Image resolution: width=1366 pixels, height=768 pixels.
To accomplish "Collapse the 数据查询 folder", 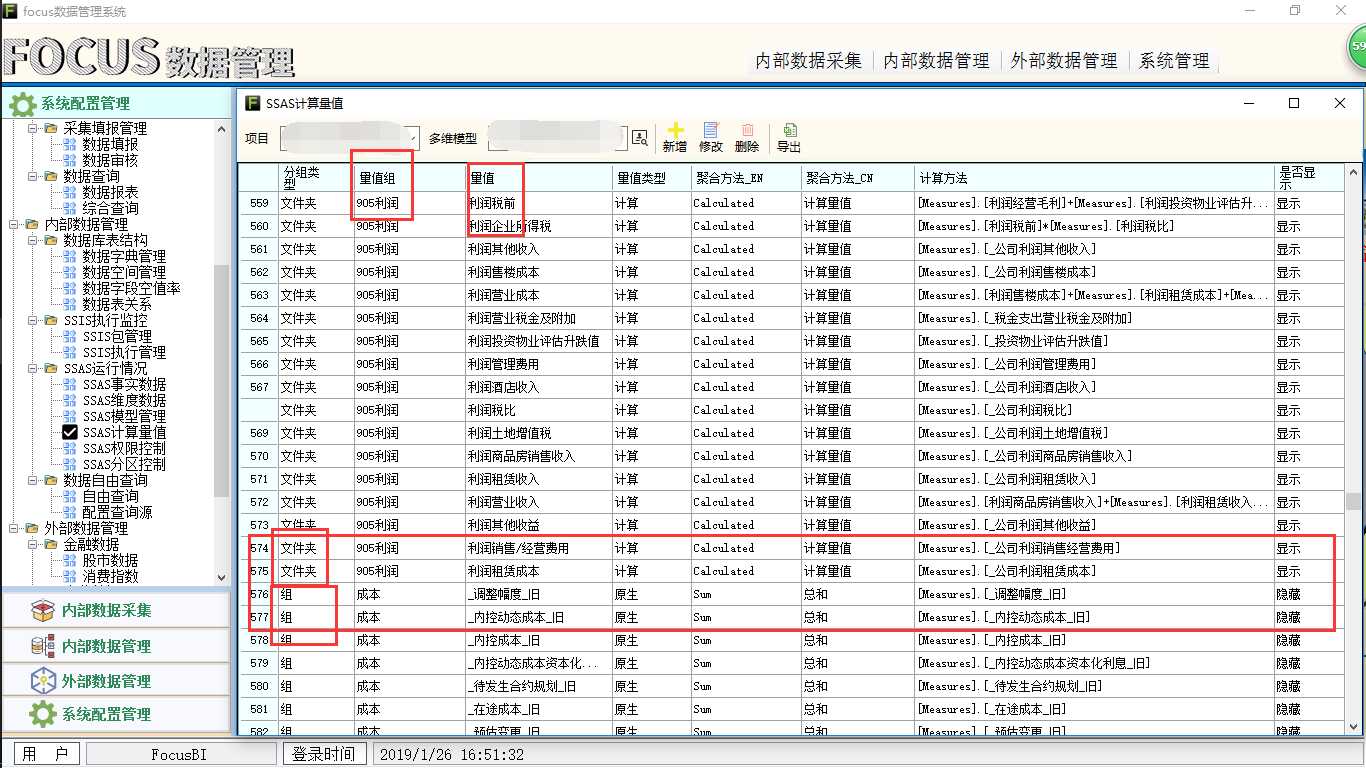I will (32, 176).
